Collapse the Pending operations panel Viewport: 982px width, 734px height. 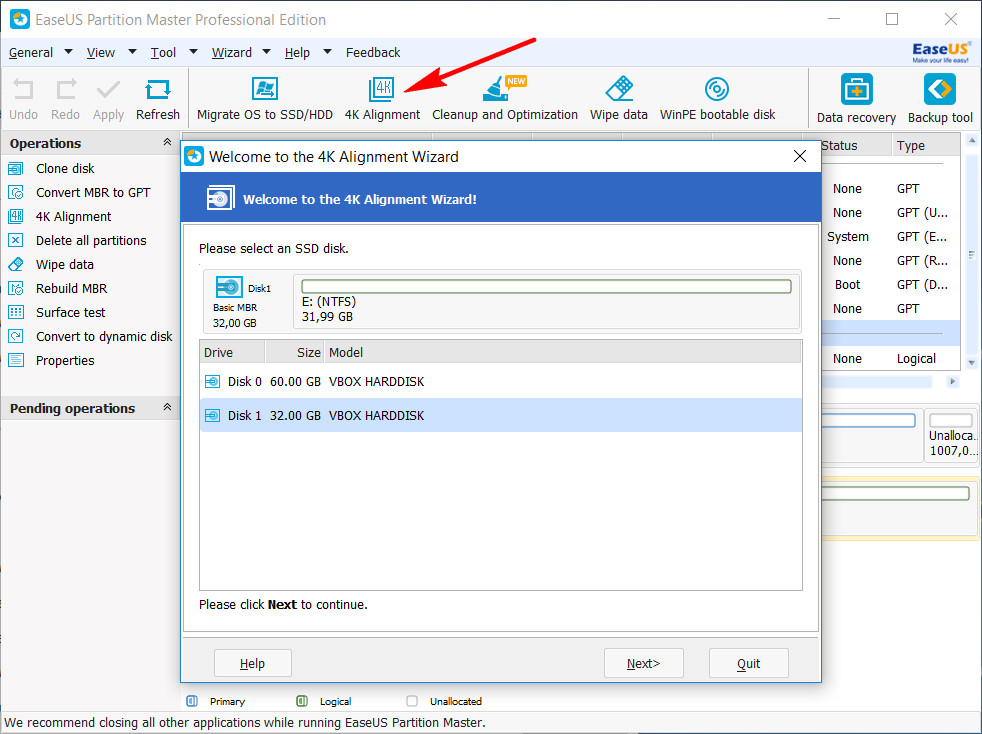[x=167, y=407]
